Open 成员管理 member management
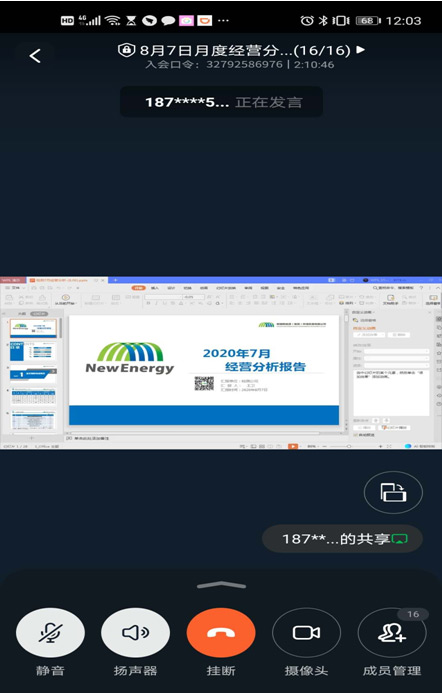This screenshot has height=693, width=442. click(392, 633)
